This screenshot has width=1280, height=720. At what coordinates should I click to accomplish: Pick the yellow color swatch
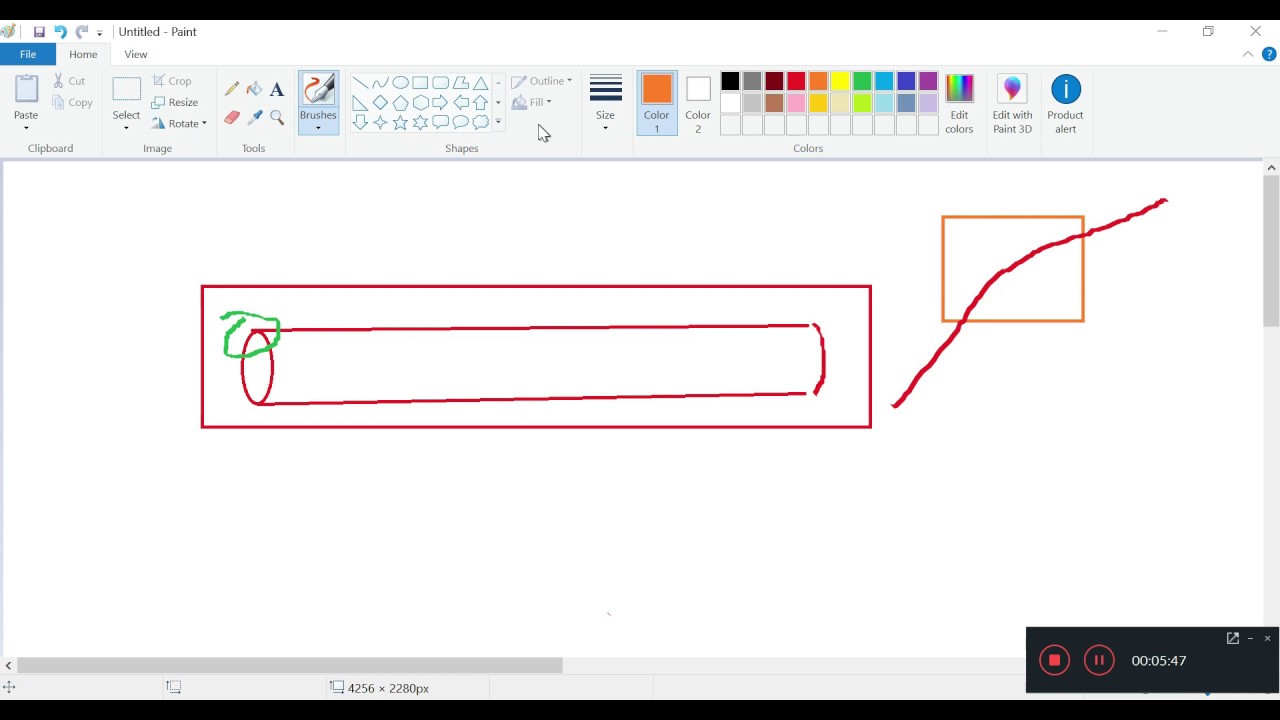click(840, 81)
